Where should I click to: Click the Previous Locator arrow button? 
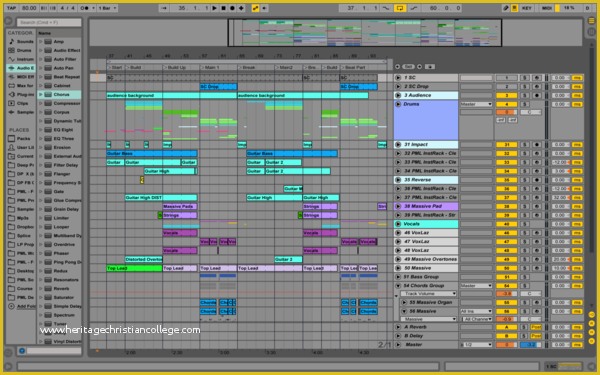pyautogui.click(x=398, y=67)
